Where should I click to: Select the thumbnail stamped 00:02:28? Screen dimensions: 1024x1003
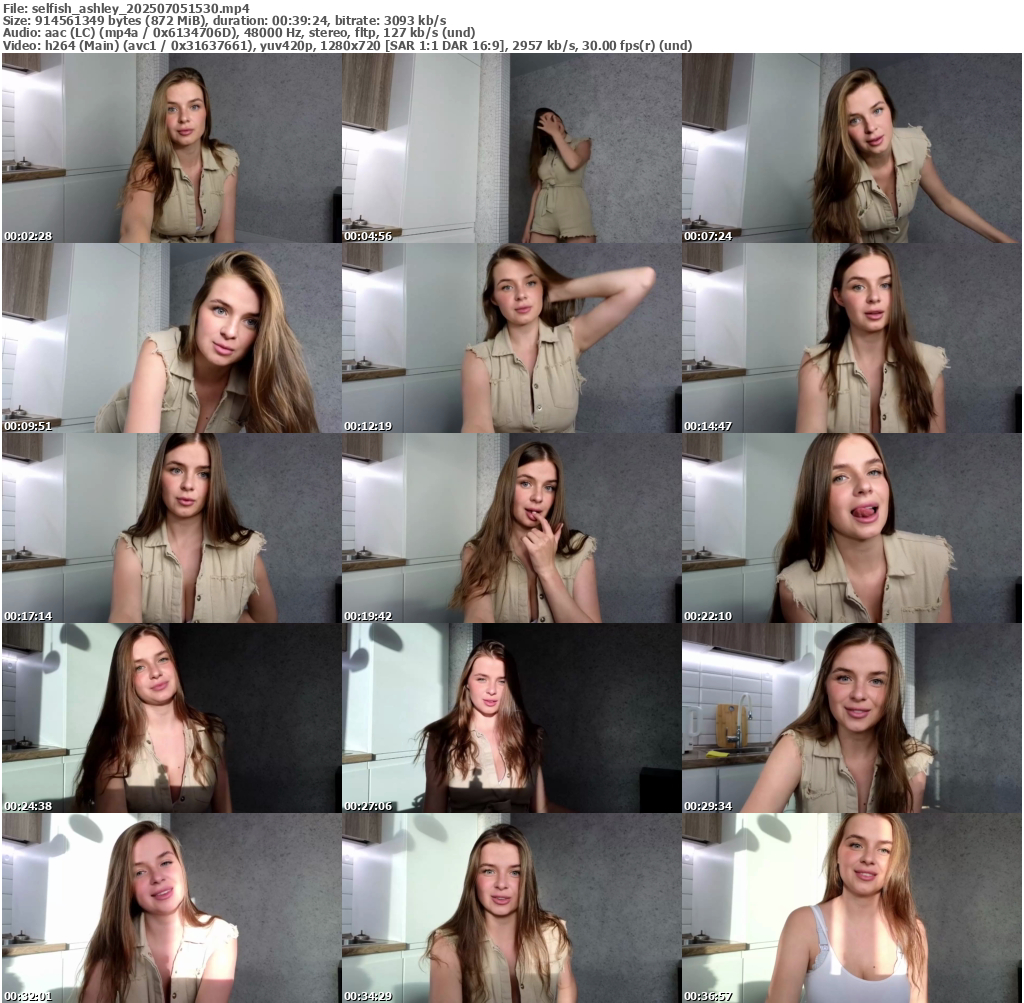[x=171, y=148]
